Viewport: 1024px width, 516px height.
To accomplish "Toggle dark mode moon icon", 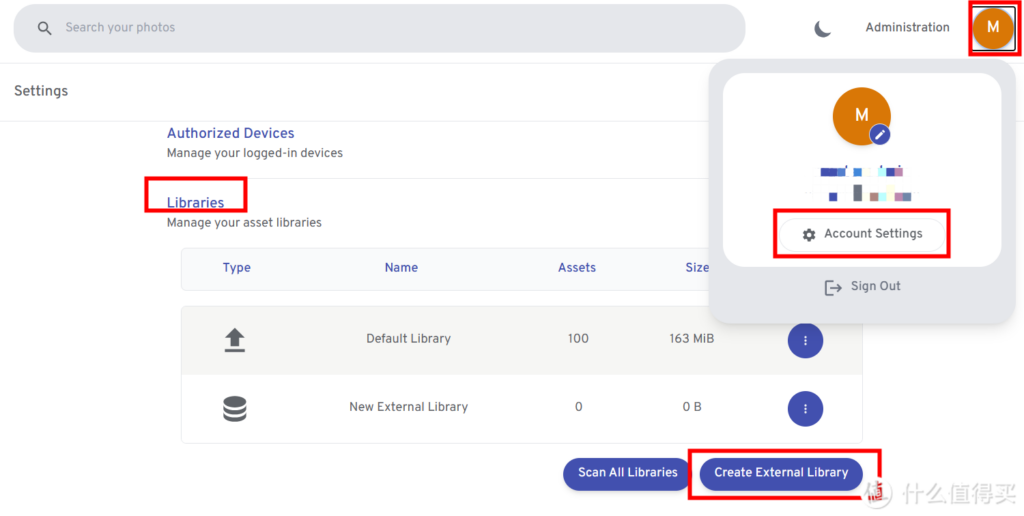I will (822, 28).
